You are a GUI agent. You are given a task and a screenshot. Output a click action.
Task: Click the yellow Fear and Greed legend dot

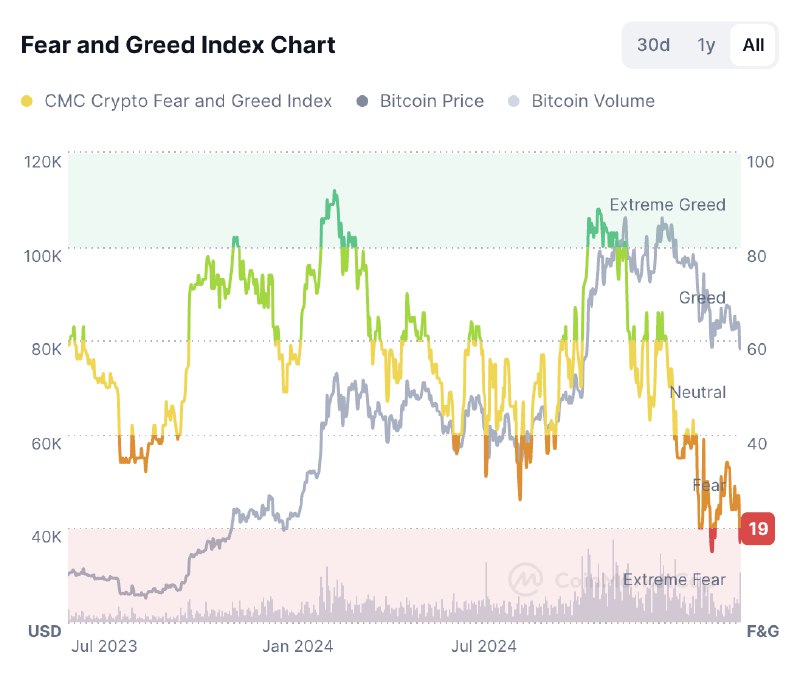(x=27, y=101)
